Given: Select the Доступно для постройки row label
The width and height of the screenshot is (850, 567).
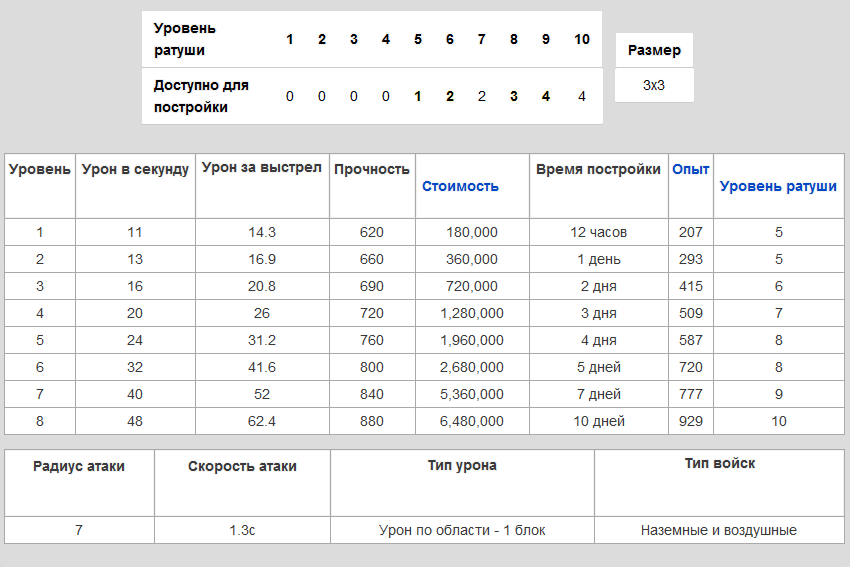Looking at the screenshot, I should [202, 96].
